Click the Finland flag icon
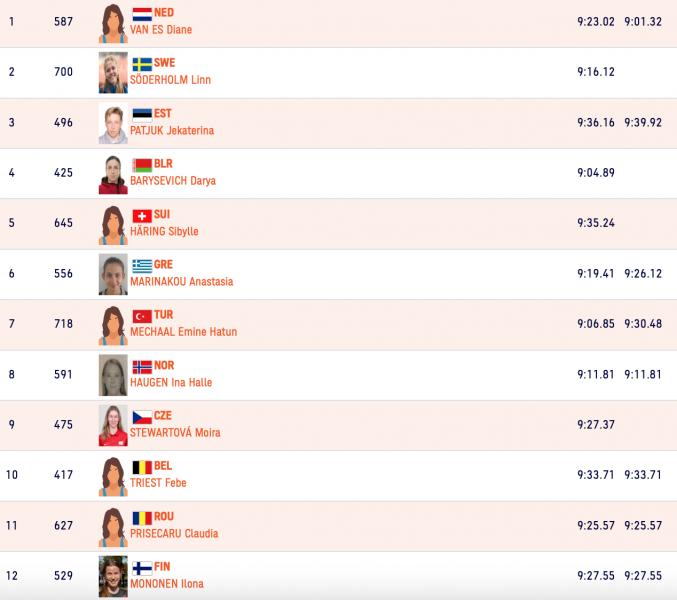The height and width of the screenshot is (600, 677). [142, 567]
